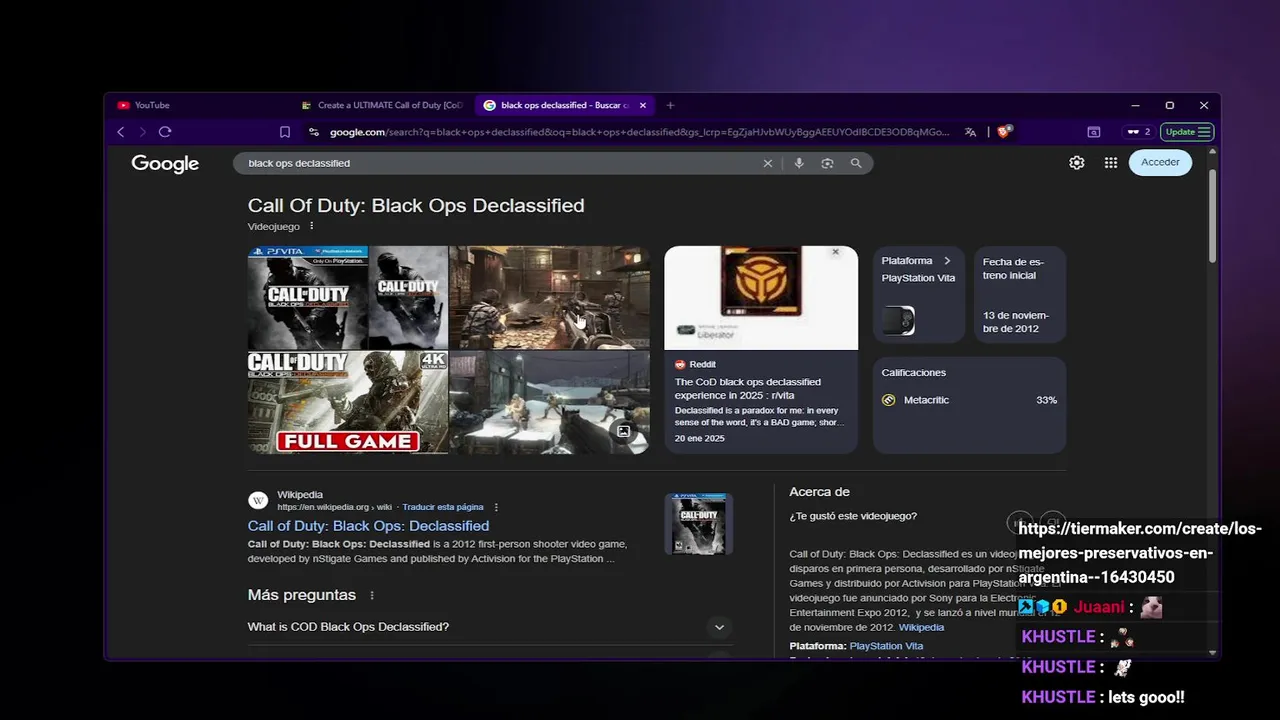
Task: Click the translate page icon in address bar
Action: (x=970, y=132)
